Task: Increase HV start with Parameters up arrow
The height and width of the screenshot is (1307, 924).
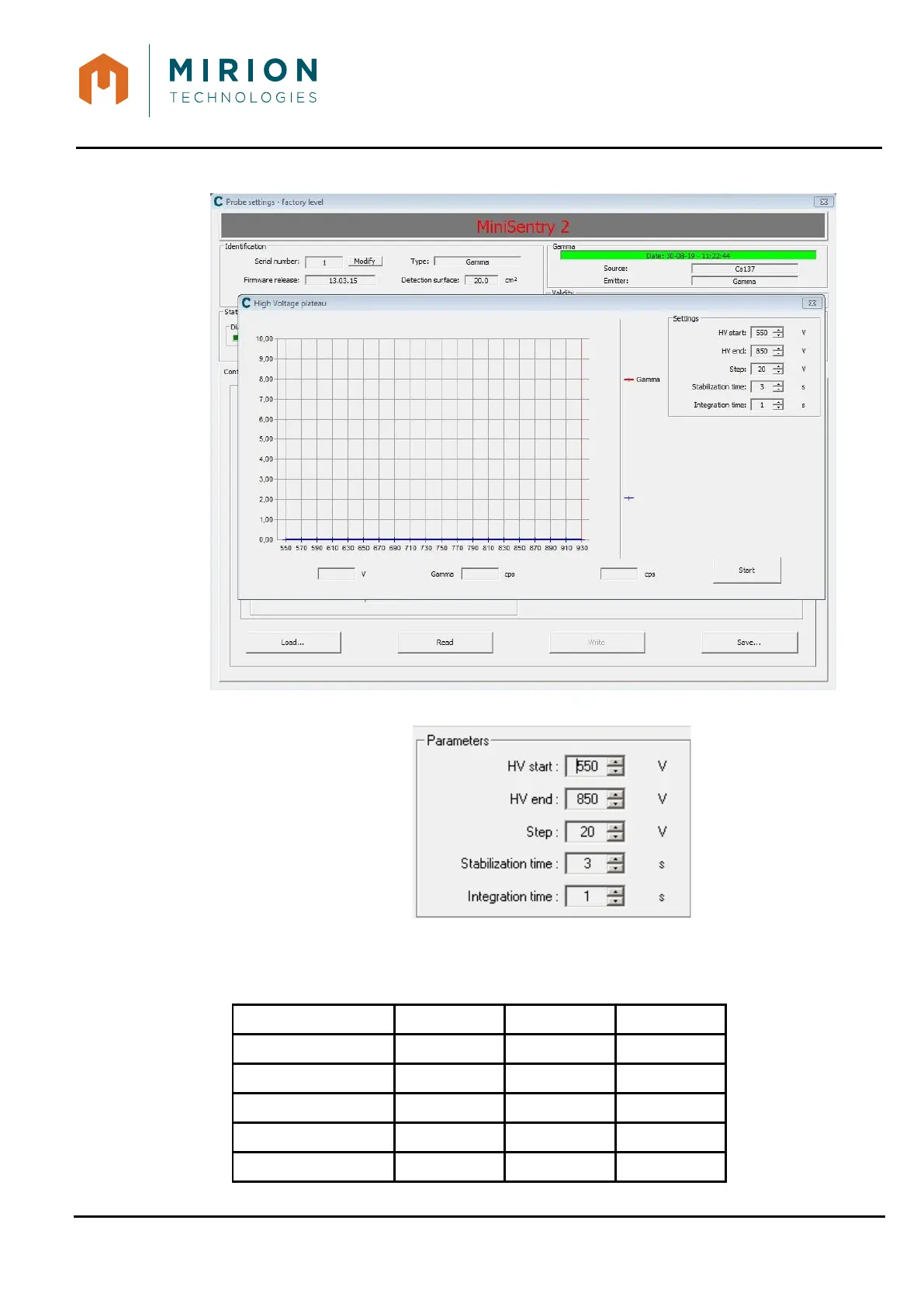Action: click(616, 761)
